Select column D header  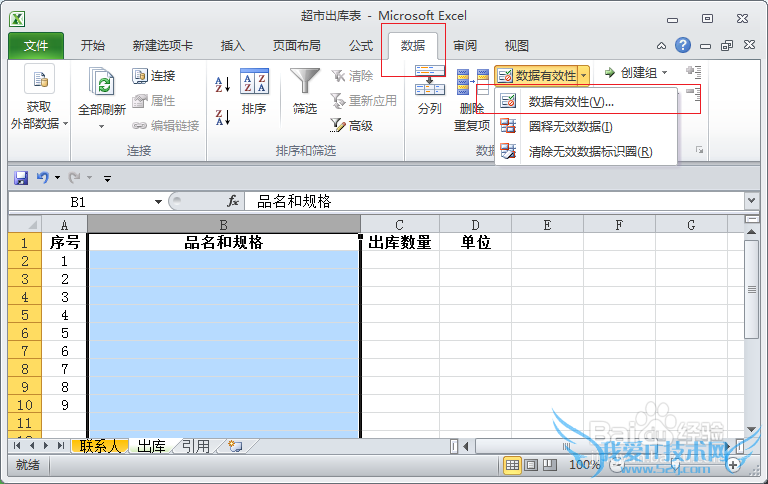click(x=475, y=224)
